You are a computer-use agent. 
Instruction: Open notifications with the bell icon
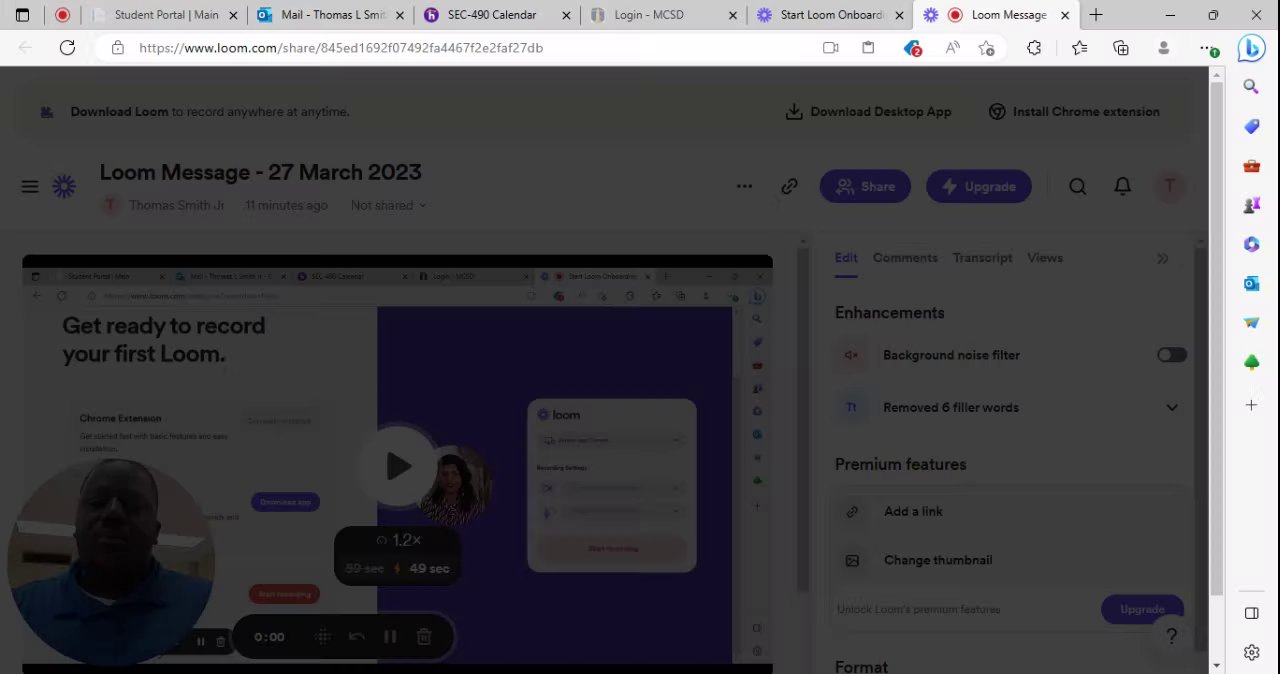point(1122,186)
